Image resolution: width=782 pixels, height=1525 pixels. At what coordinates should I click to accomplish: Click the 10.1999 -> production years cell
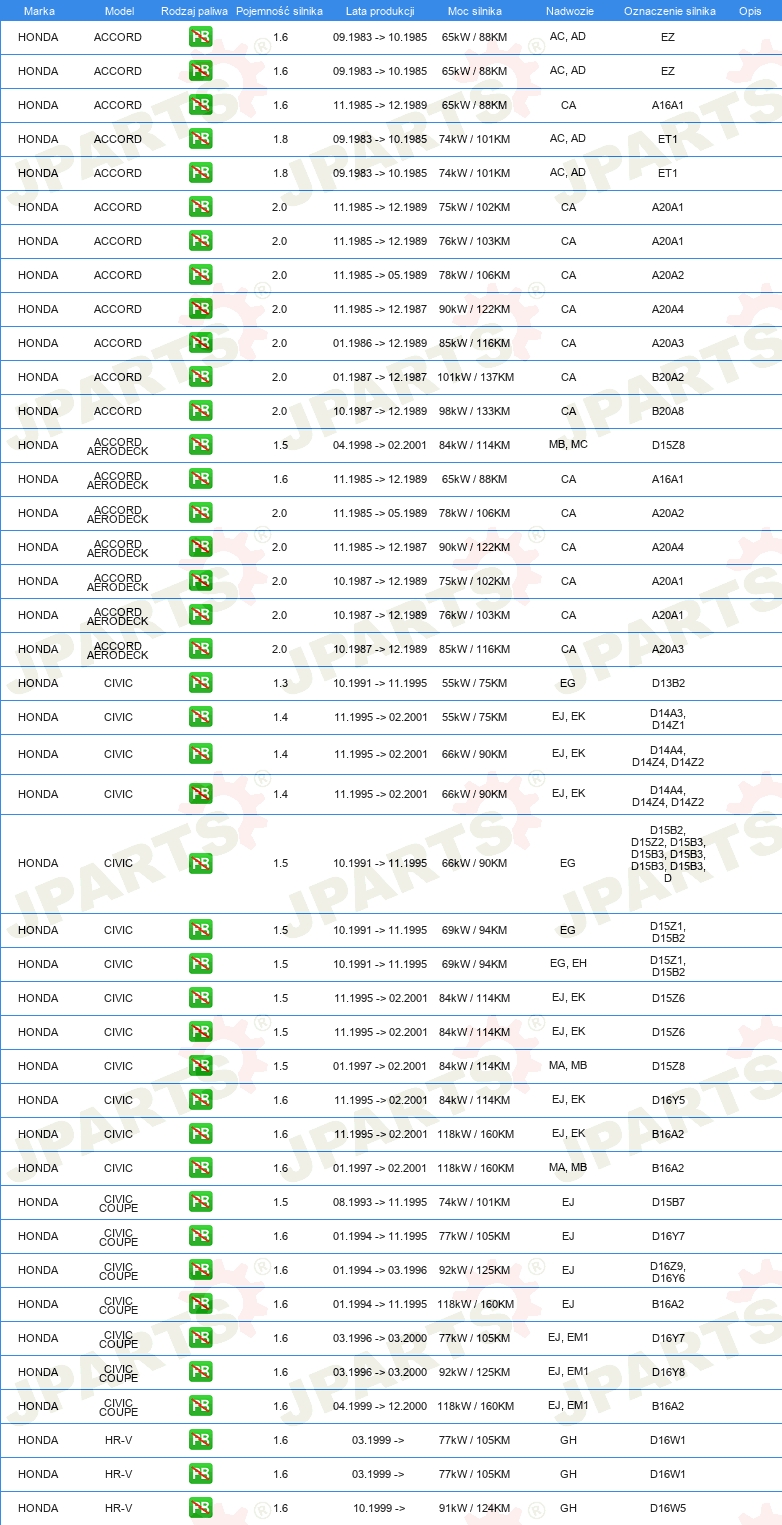click(x=378, y=1508)
